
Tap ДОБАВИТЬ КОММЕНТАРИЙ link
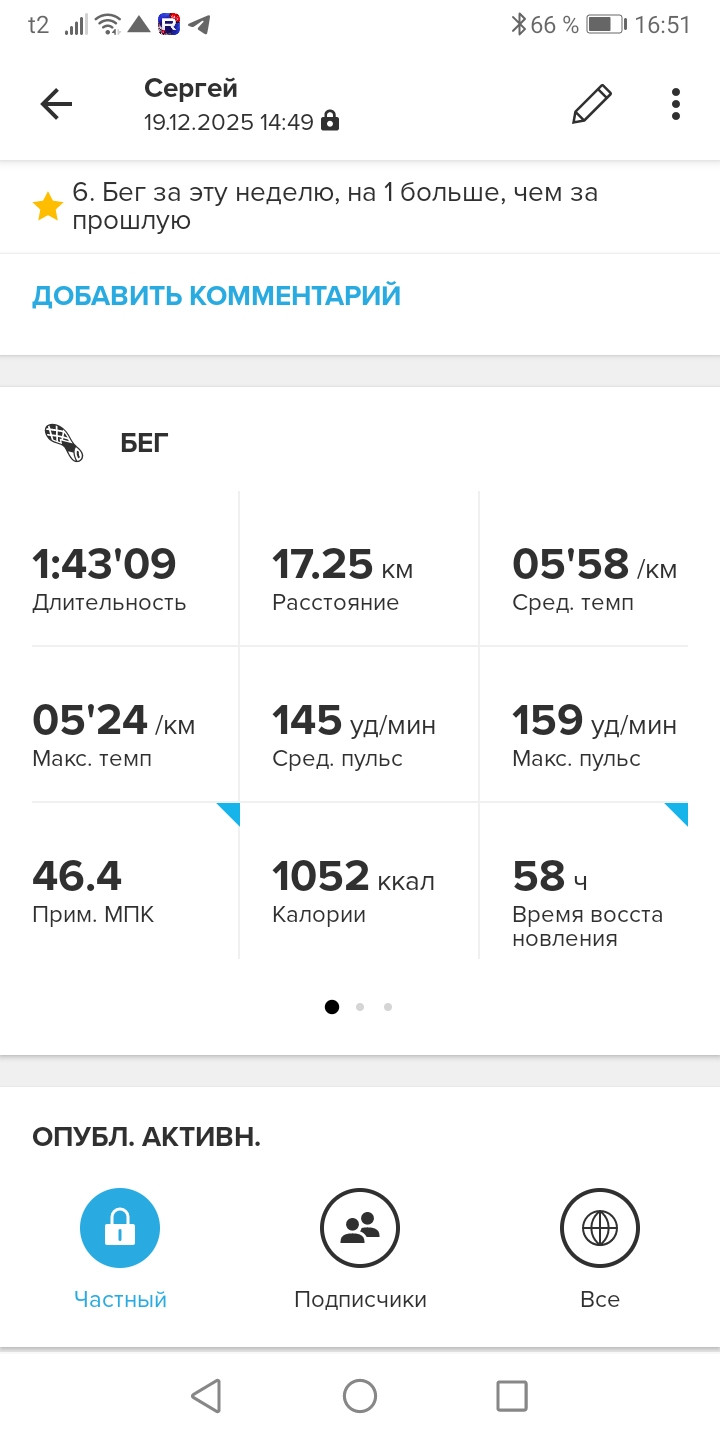pos(216,296)
